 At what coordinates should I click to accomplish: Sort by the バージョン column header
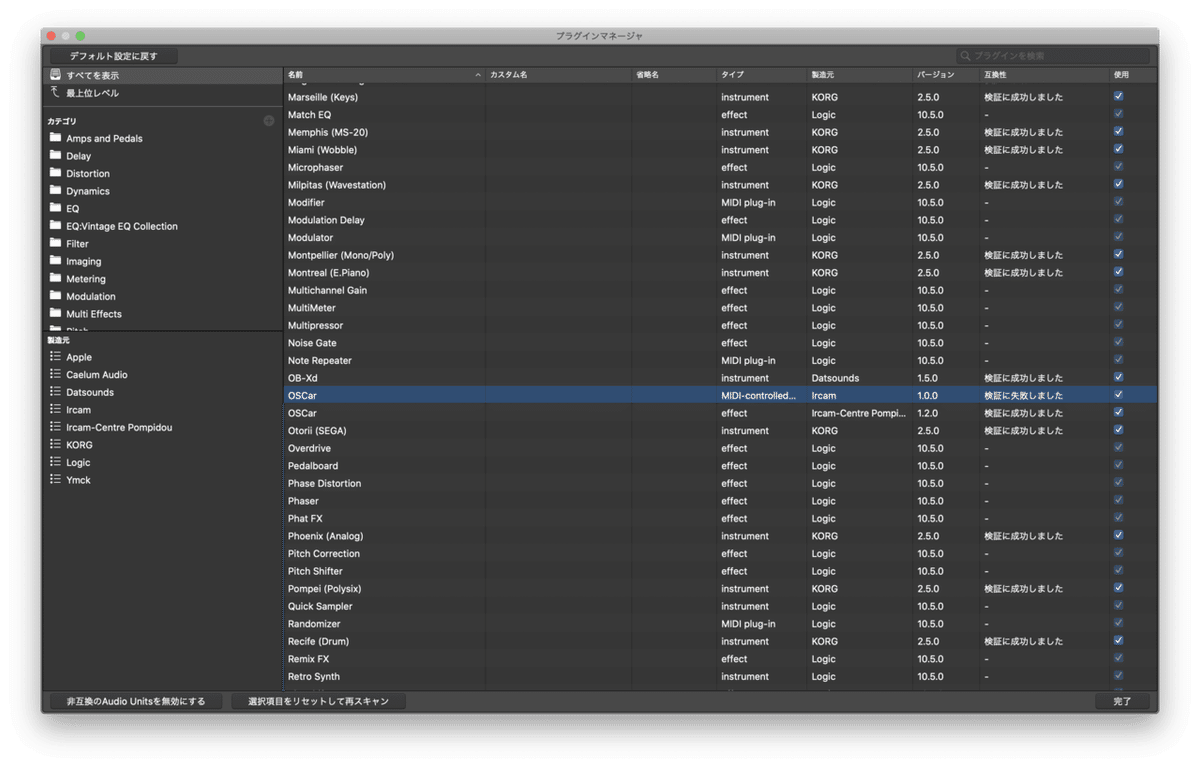946,75
